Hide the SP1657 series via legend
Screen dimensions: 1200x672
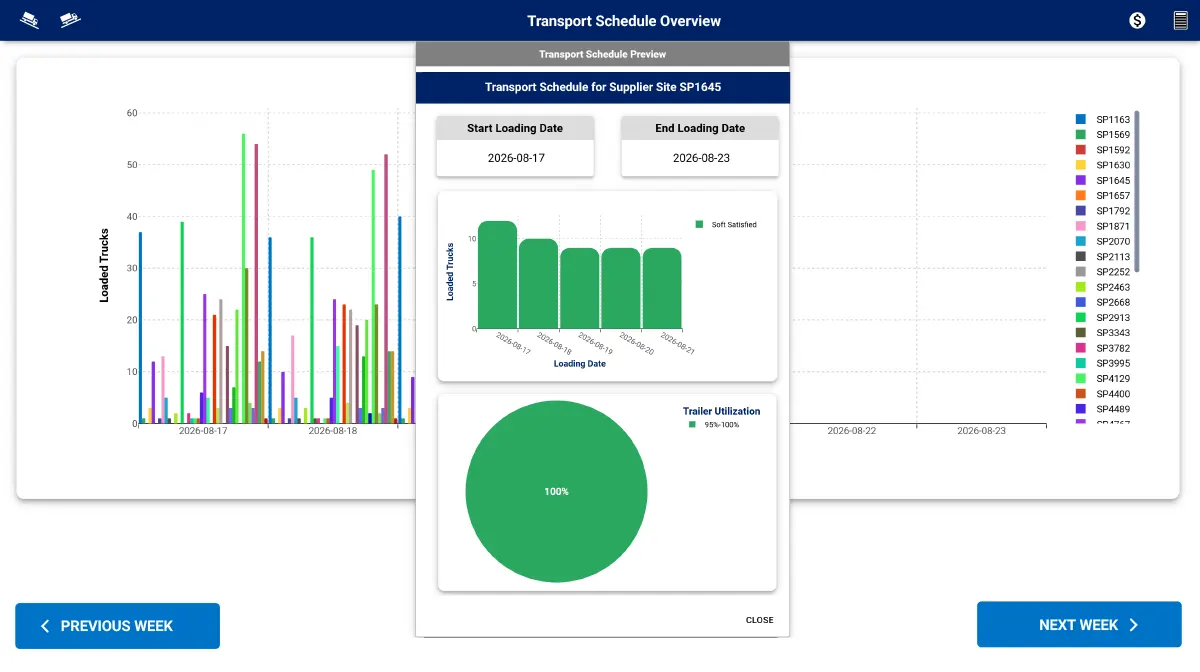click(1103, 196)
